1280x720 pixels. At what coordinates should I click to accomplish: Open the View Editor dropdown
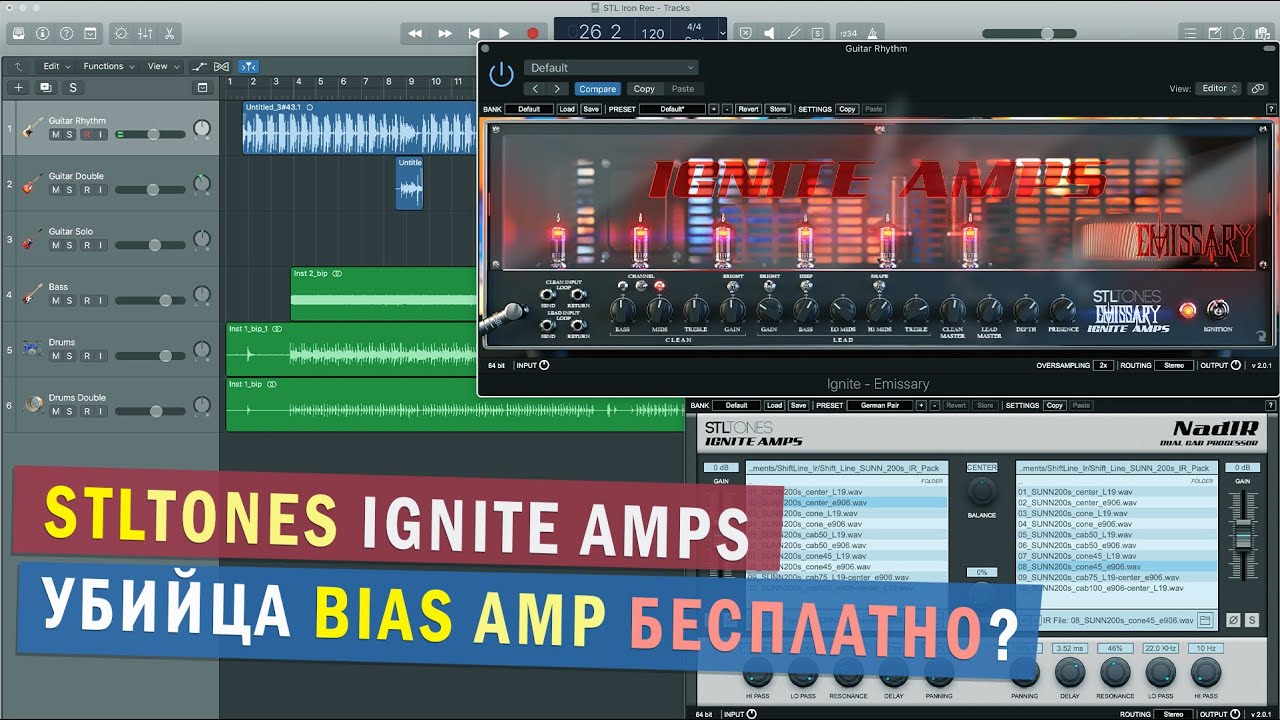pyautogui.click(x=1218, y=88)
